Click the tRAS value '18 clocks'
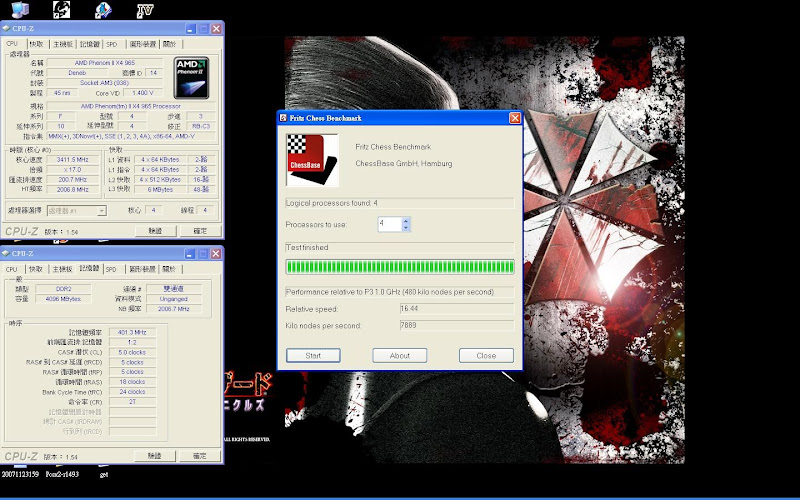 [132, 382]
